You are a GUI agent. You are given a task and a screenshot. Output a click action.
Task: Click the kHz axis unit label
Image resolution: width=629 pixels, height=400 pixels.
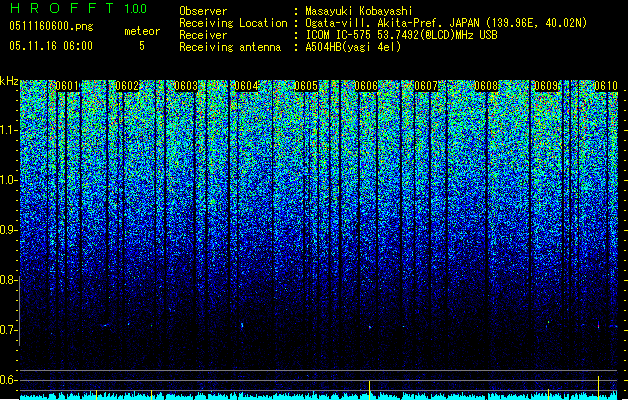pos(9,81)
